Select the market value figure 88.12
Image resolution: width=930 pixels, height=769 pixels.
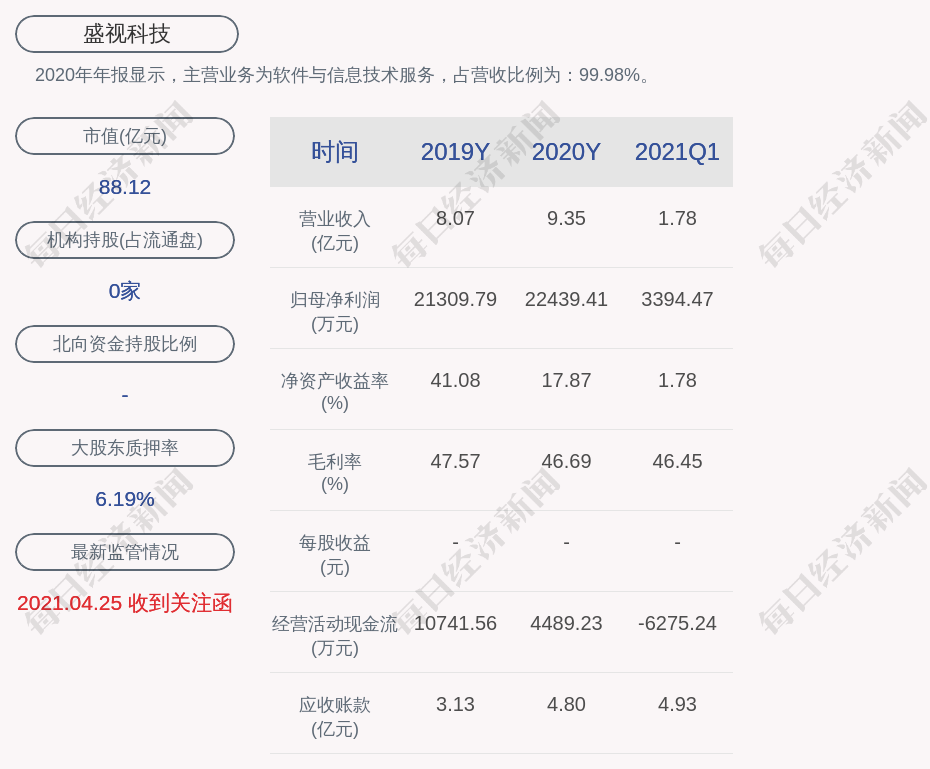125,187
